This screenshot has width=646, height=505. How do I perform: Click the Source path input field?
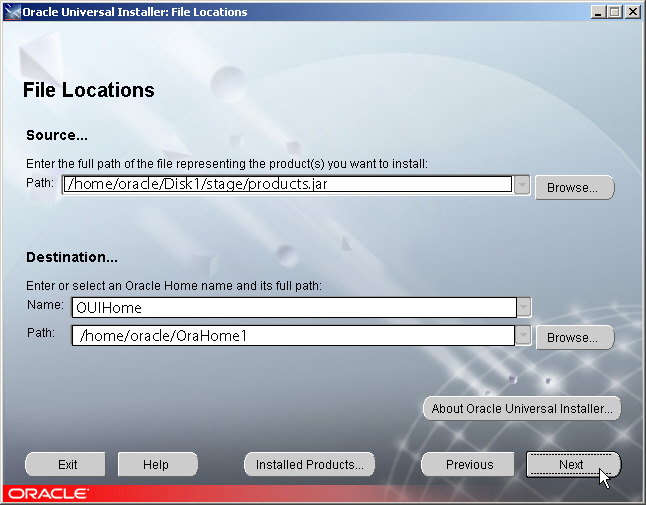[287, 184]
